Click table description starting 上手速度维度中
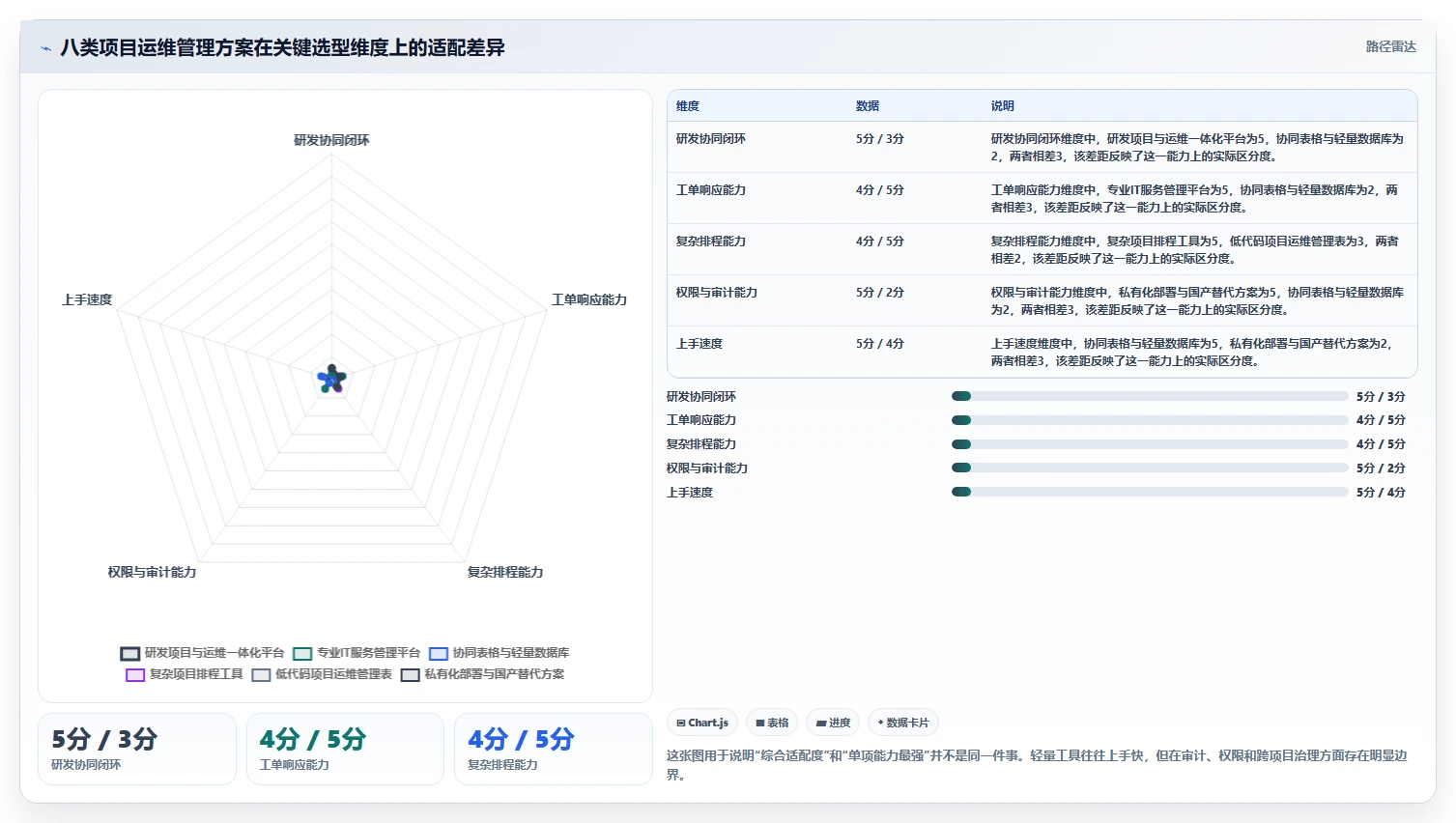Image resolution: width=1456 pixels, height=823 pixels. pyautogui.click(x=1192, y=353)
